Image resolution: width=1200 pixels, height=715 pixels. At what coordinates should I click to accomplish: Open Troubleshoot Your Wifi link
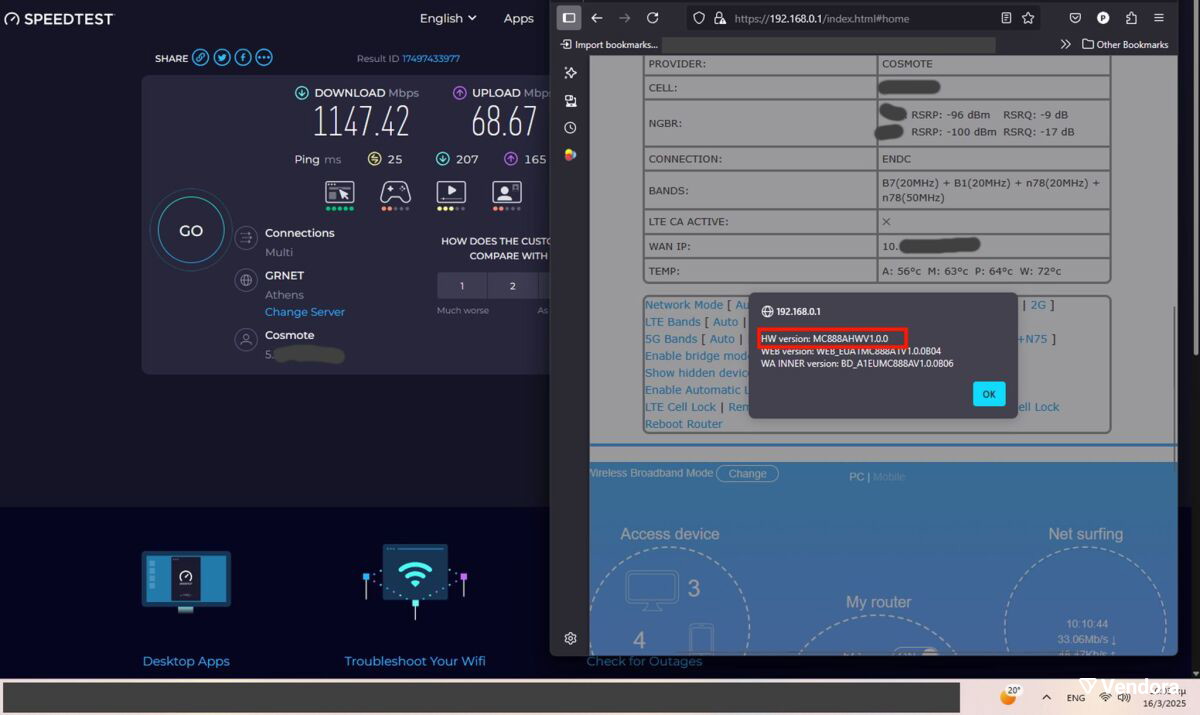[x=415, y=661]
